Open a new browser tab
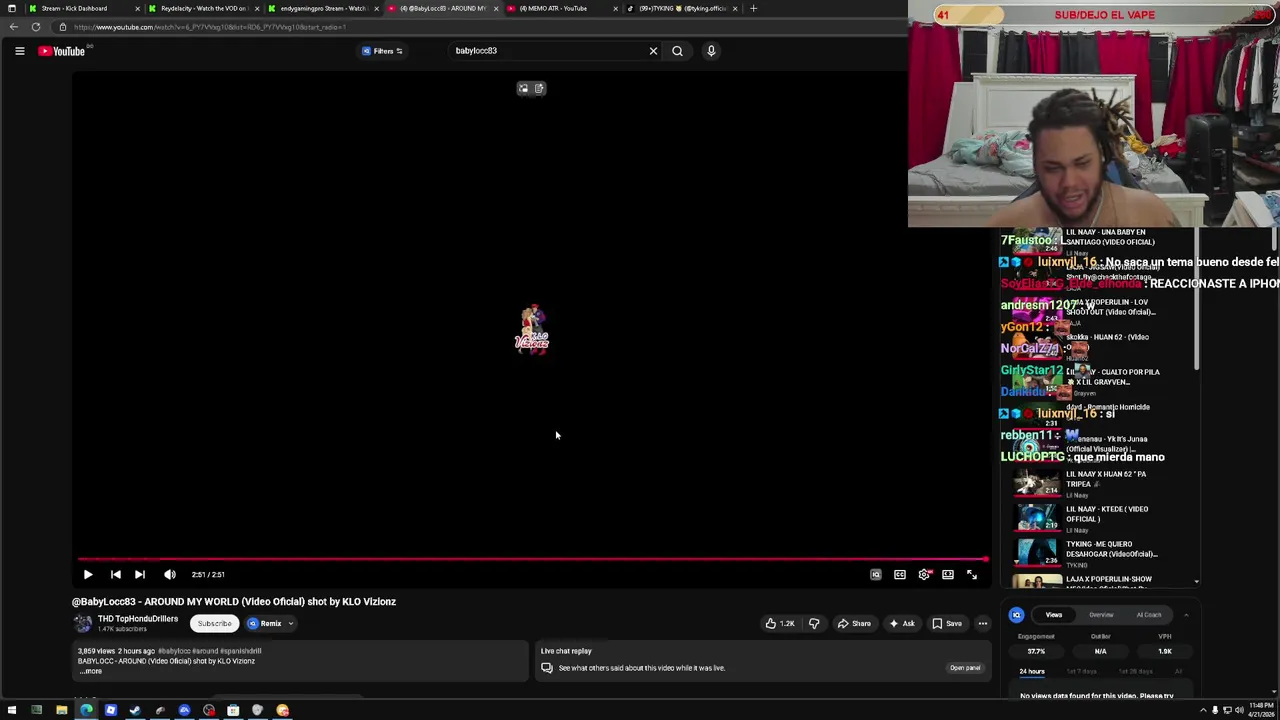 pyautogui.click(x=753, y=8)
